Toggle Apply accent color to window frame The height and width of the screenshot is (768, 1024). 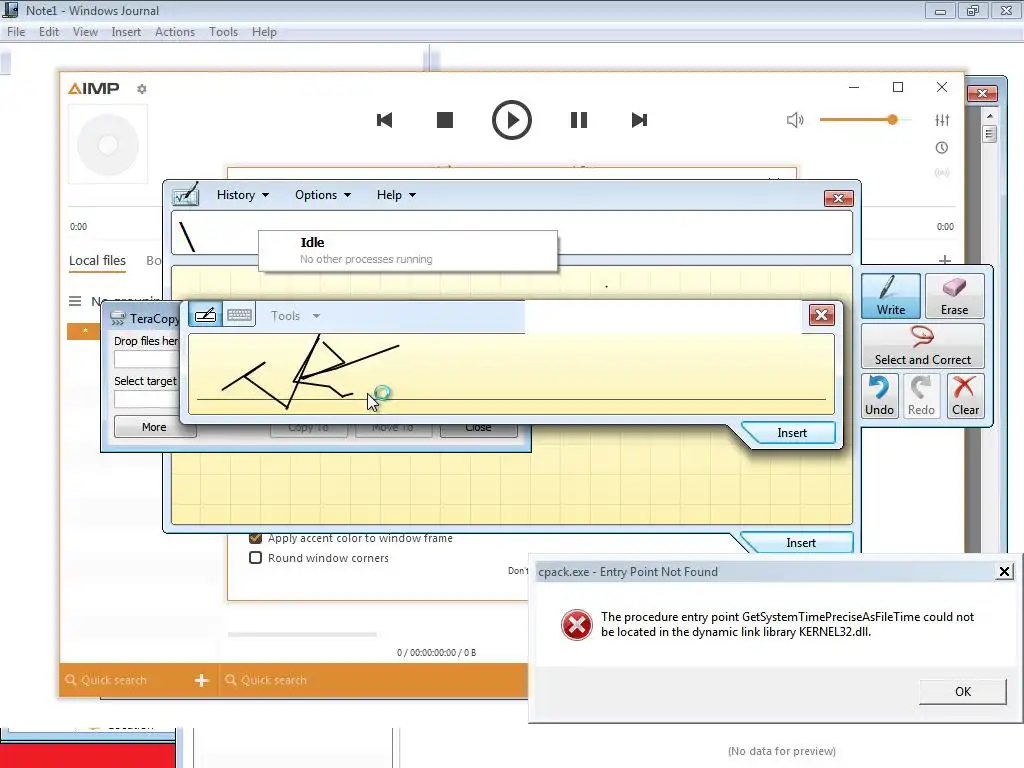(255, 538)
